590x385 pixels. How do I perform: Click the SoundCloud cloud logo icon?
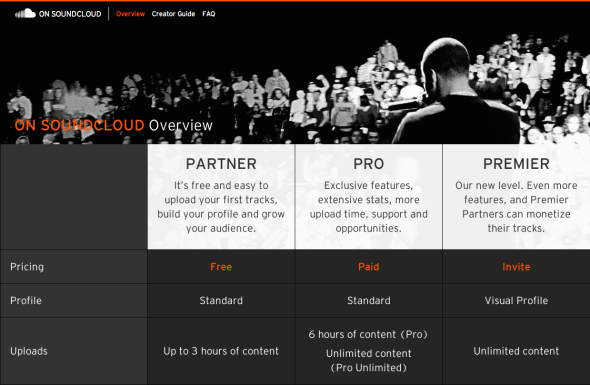coord(25,14)
